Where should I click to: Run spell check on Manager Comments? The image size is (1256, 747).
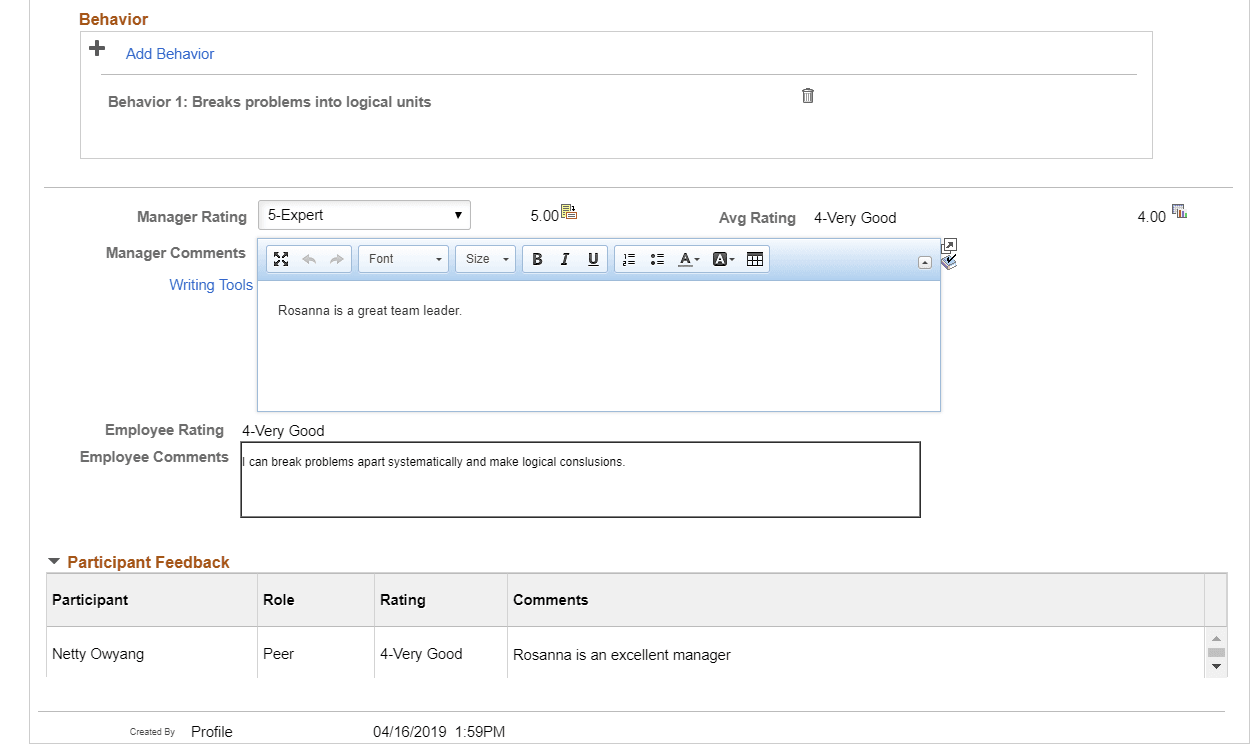pyautogui.click(x=948, y=262)
